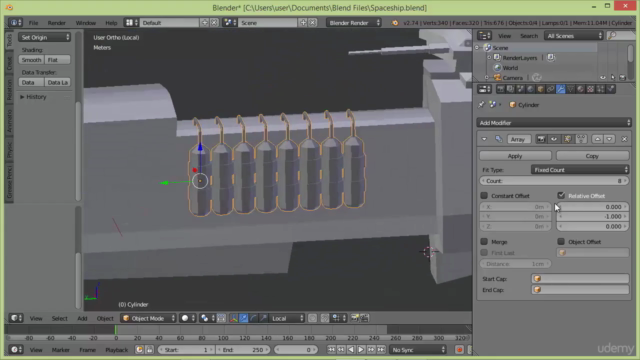Click the Copy modifier button

(592, 156)
